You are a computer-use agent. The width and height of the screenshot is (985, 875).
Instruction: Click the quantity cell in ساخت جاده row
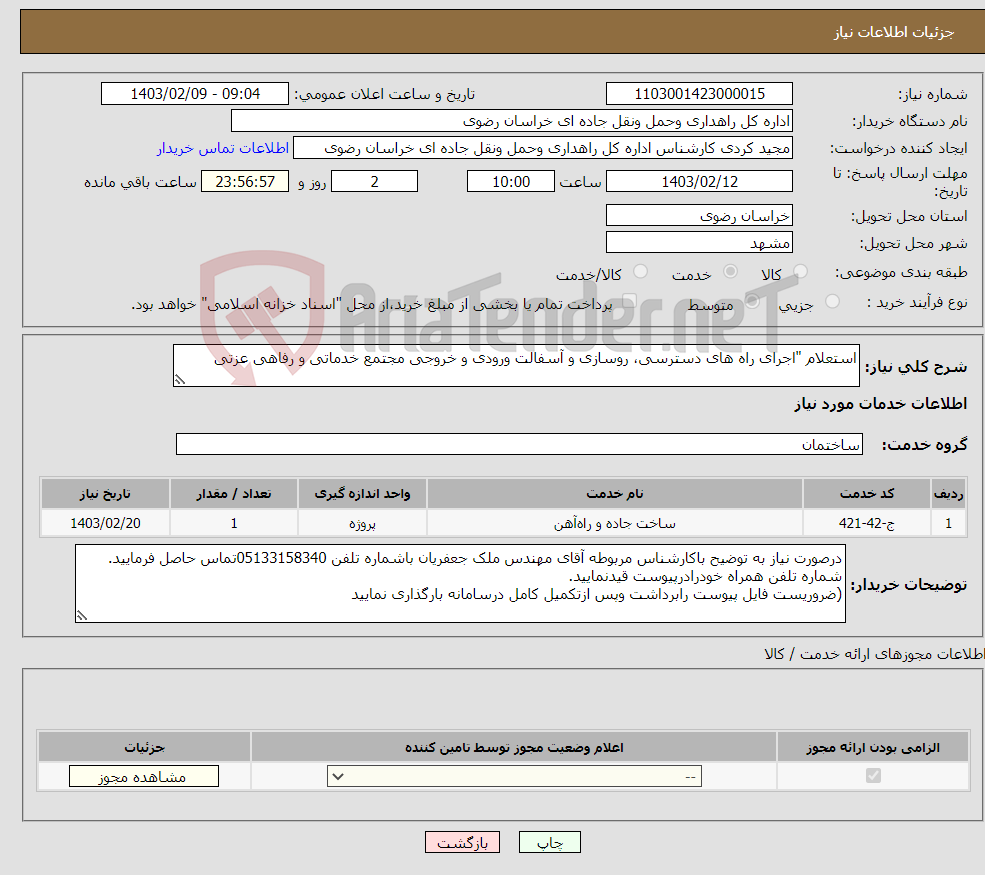tap(234, 523)
